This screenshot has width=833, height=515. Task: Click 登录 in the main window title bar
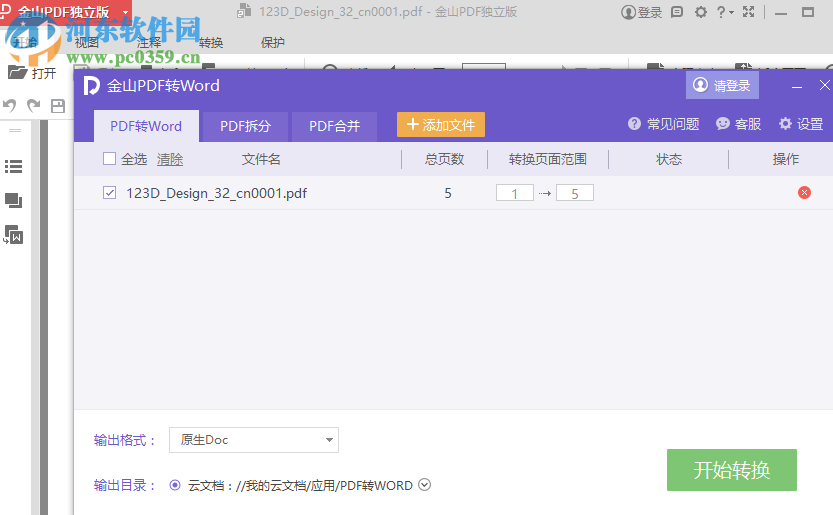(641, 12)
